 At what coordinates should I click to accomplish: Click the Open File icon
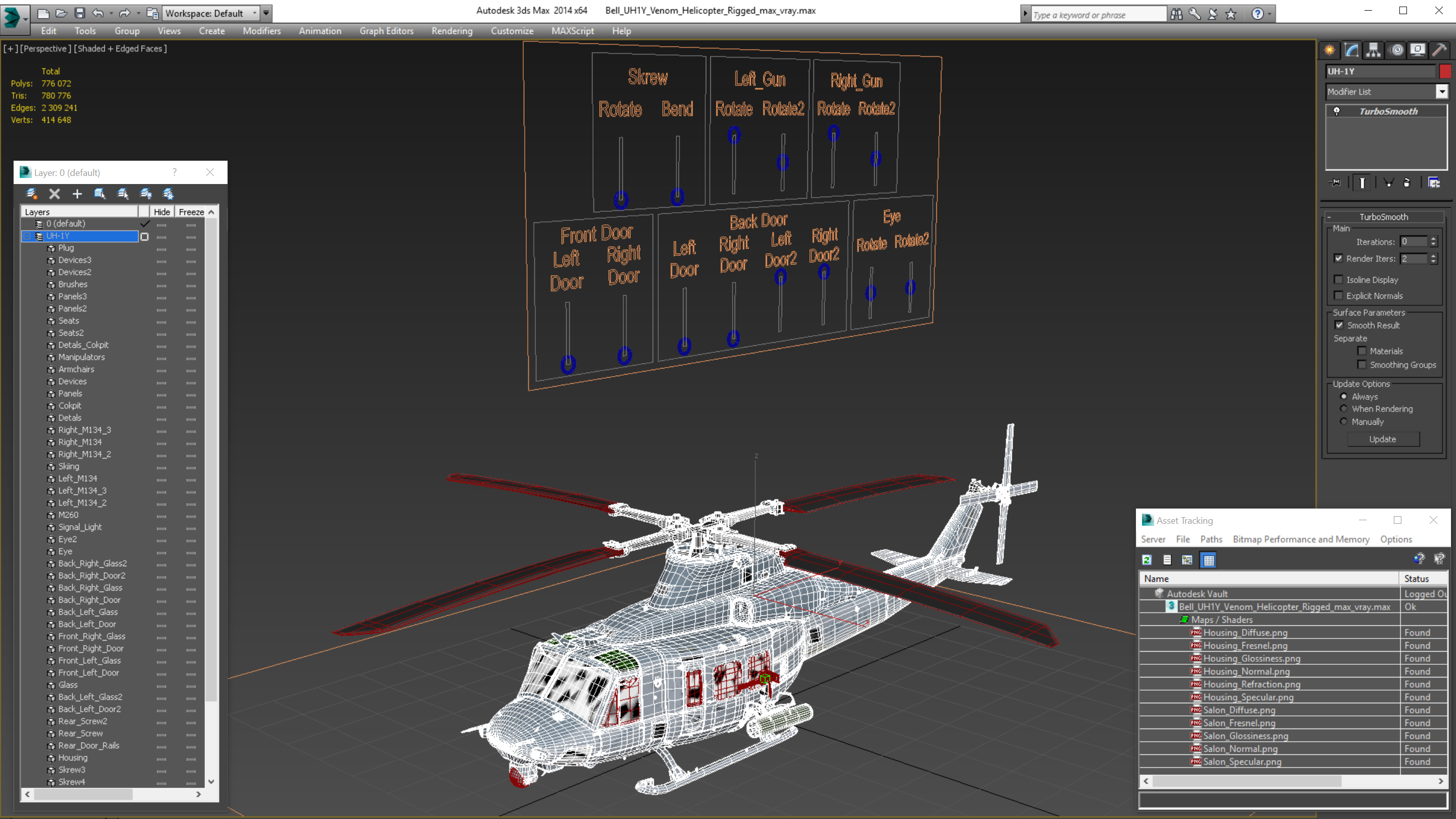click(61, 13)
